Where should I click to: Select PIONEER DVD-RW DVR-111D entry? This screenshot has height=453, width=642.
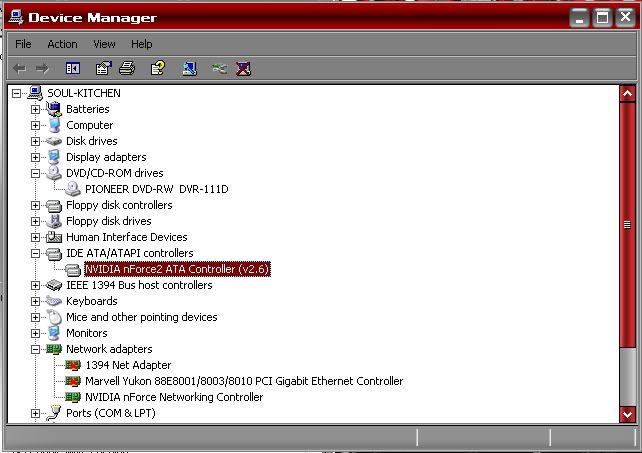click(x=157, y=189)
